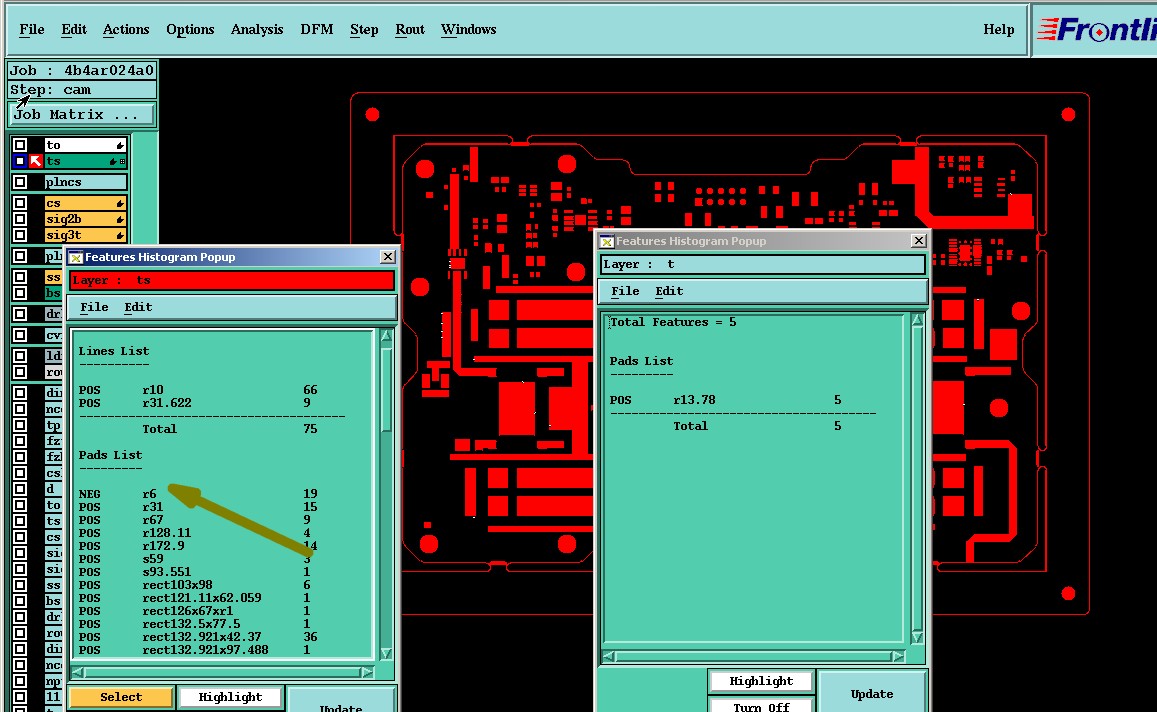Close the Layer t Features Histogram Popup
This screenshot has height=712, width=1157.
[x=919, y=241]
